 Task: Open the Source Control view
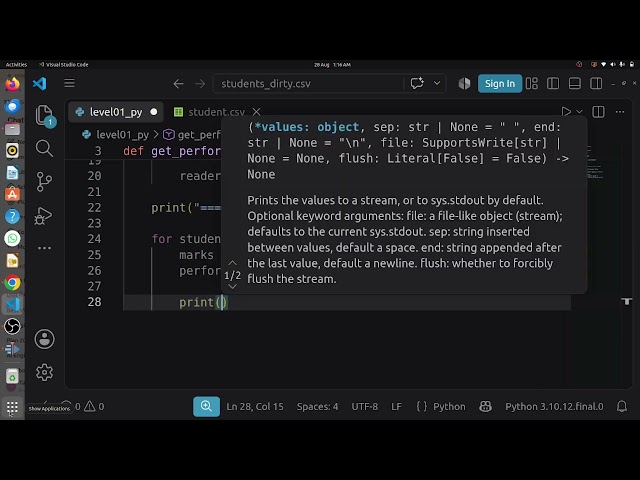point(44,182)
